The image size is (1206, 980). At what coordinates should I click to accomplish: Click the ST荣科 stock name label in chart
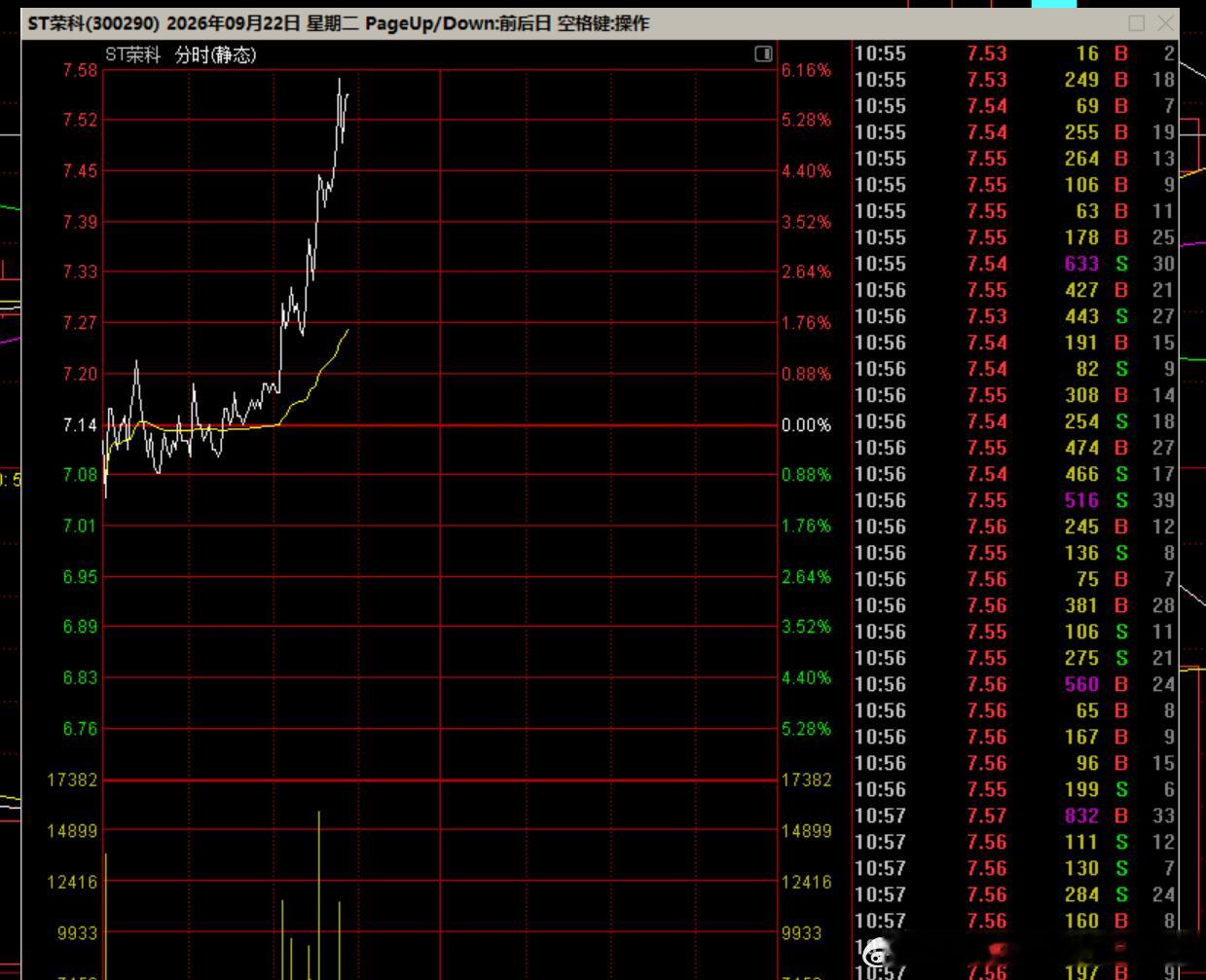click(133, 55)
